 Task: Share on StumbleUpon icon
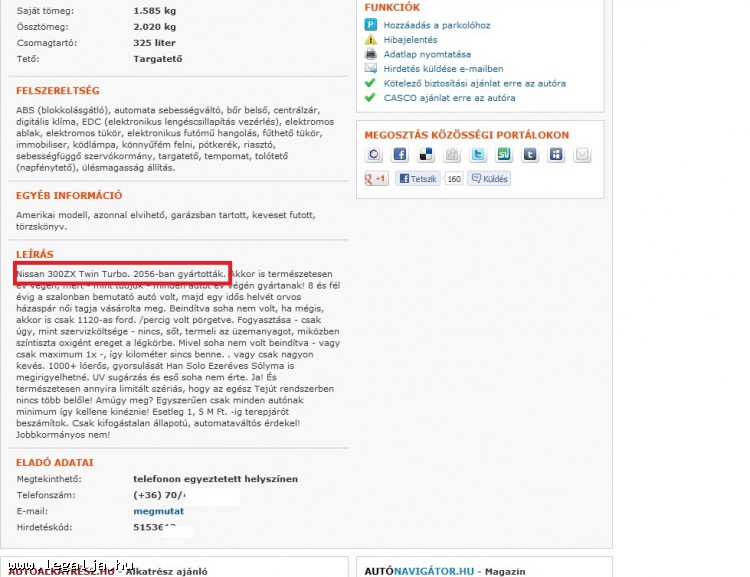(504, 154)
